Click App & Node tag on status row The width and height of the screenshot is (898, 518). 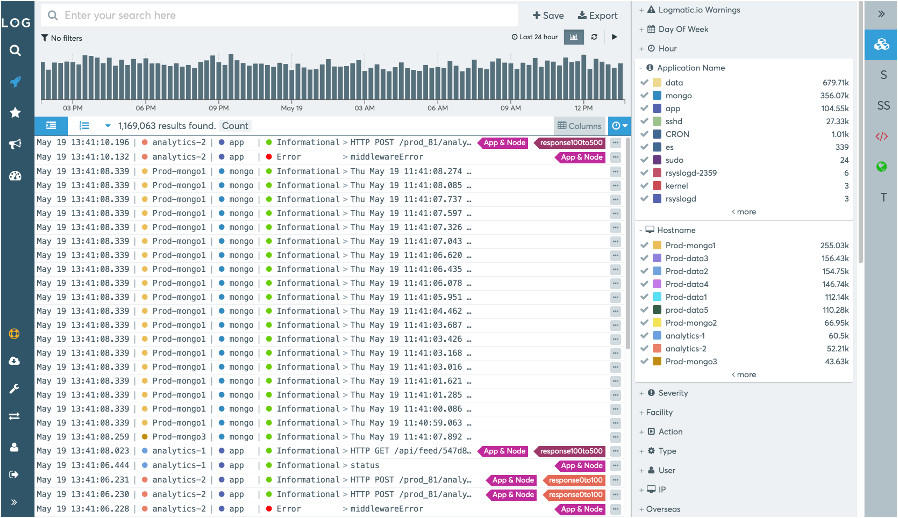pos(580,466)
